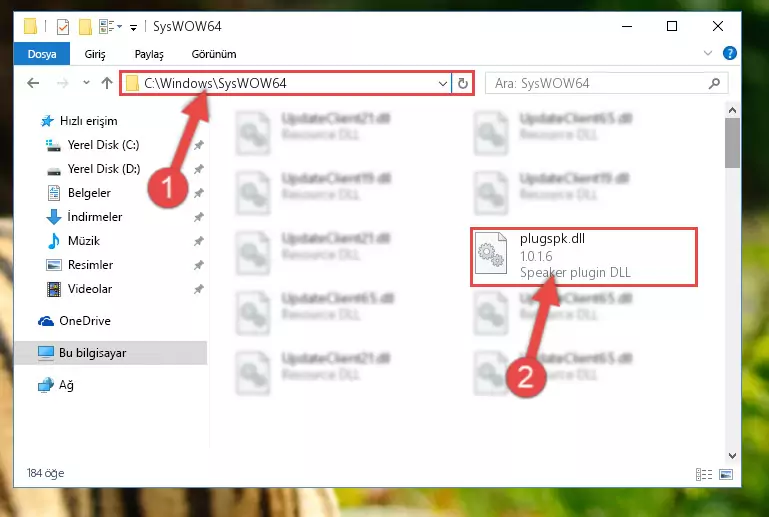Select the plugspk.dll file name
The height and width of the screenshot is (517, 769).
click(x=552, y=238)
